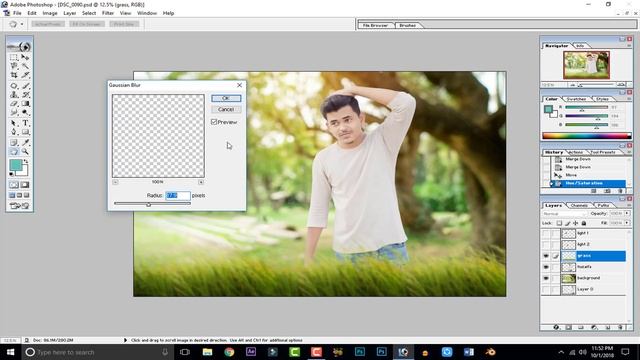
Task: Show the Layer 0 layer
Action: 546,289
